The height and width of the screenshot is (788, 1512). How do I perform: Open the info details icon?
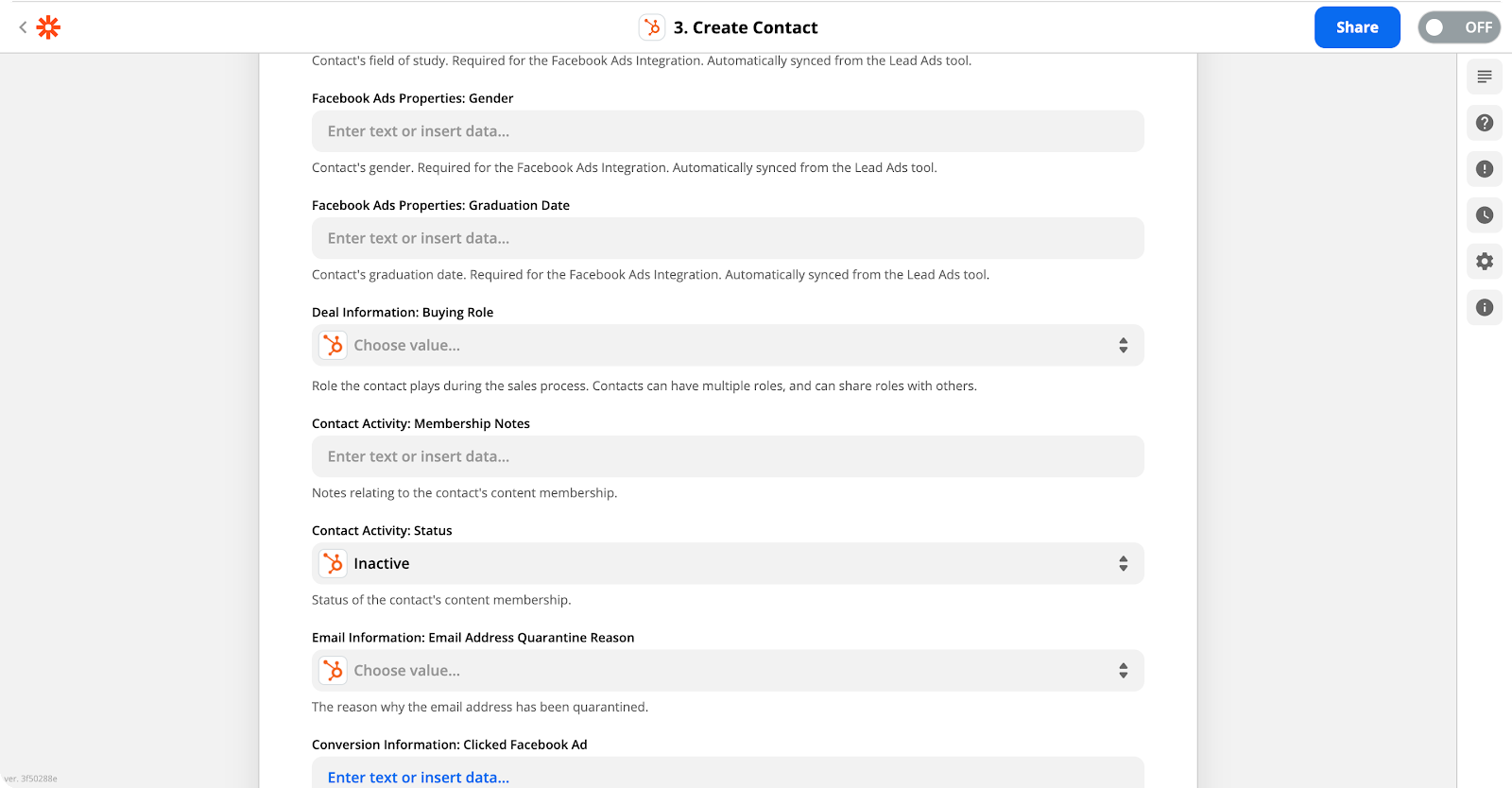[x=1485, y=308]
